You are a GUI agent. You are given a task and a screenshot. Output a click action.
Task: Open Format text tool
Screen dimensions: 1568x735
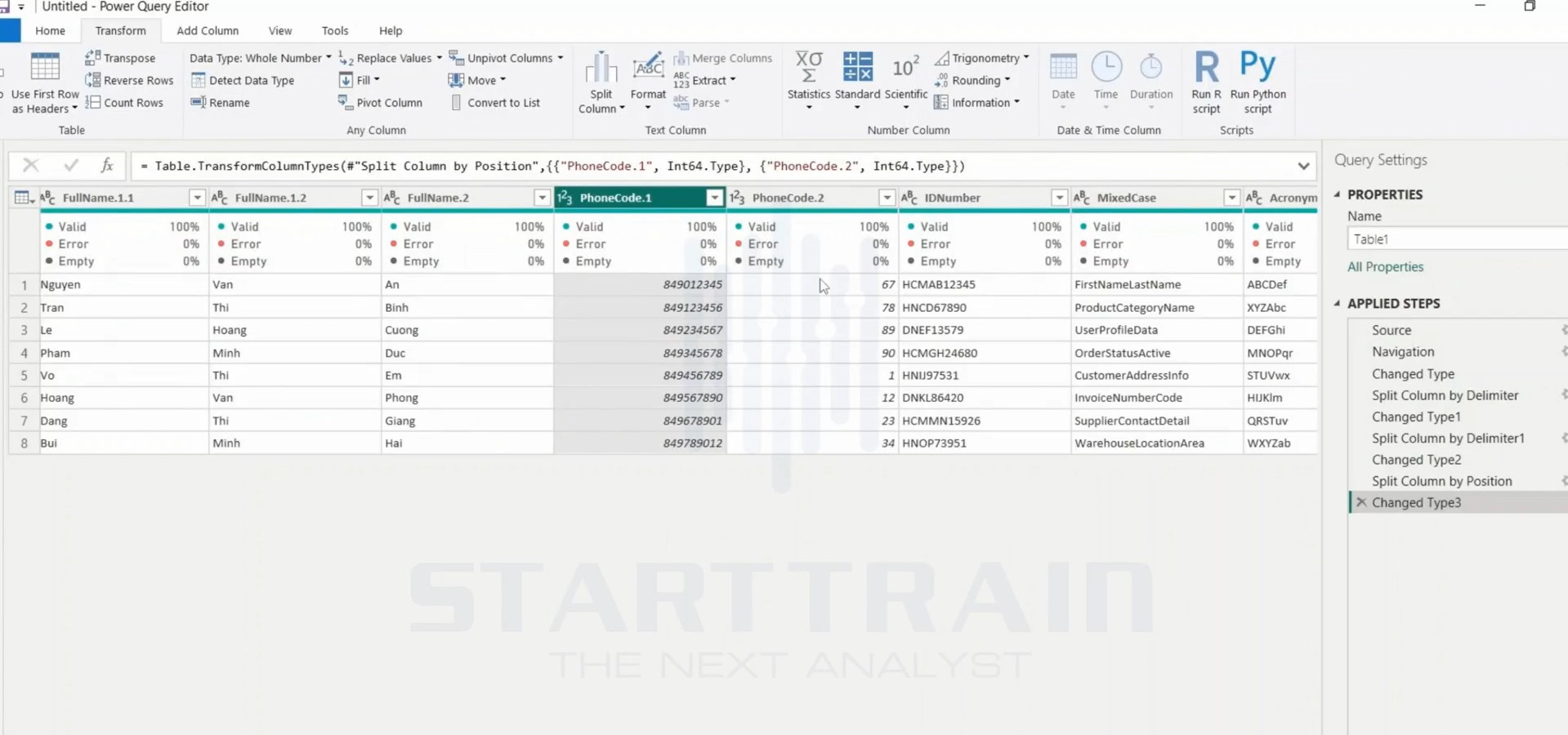coord(648,81)
